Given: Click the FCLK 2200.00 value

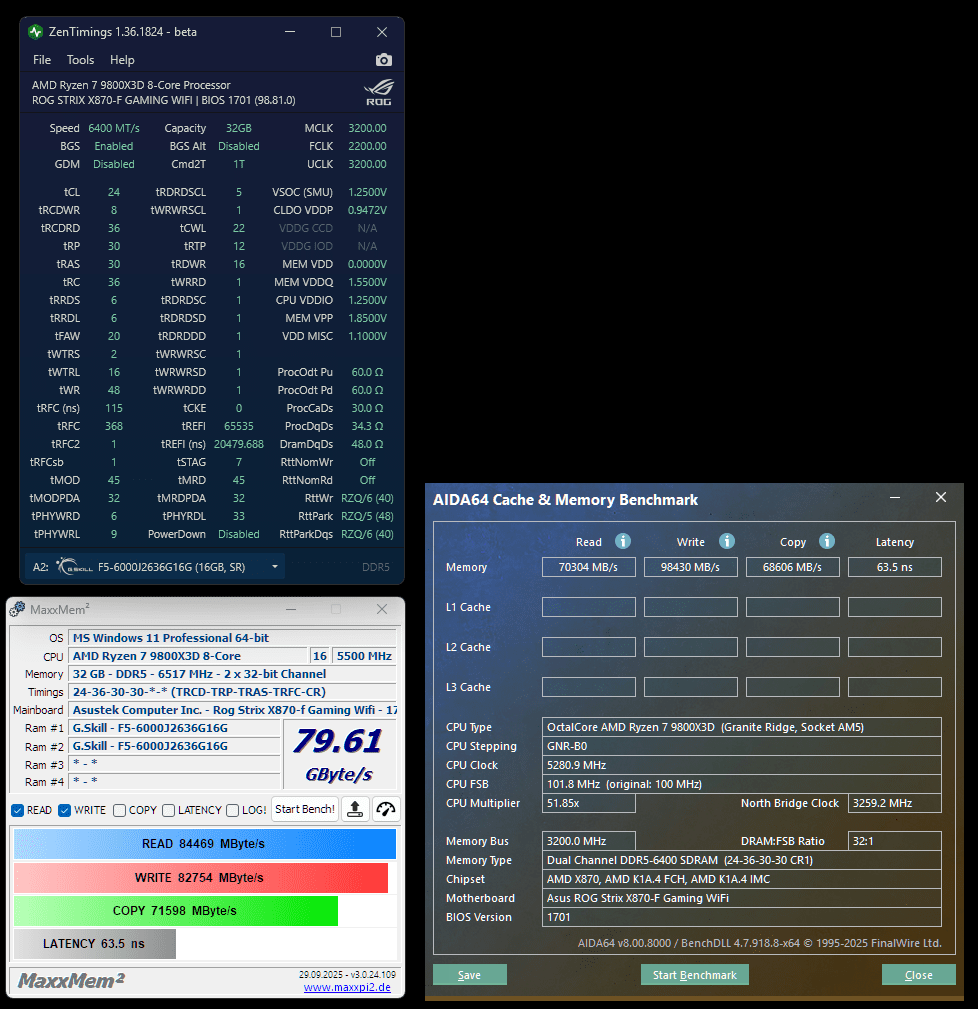Looking at the screenshot, I should 367,146.
